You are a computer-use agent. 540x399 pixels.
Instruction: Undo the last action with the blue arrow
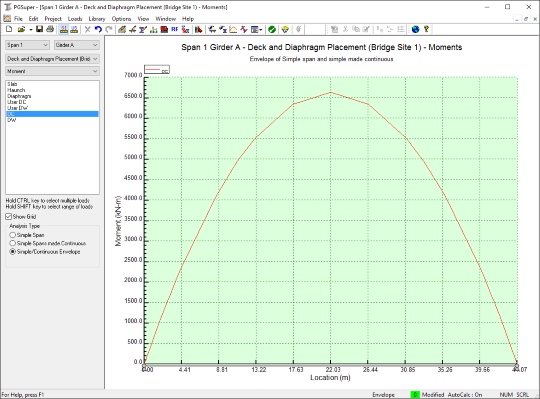point(98,29)
